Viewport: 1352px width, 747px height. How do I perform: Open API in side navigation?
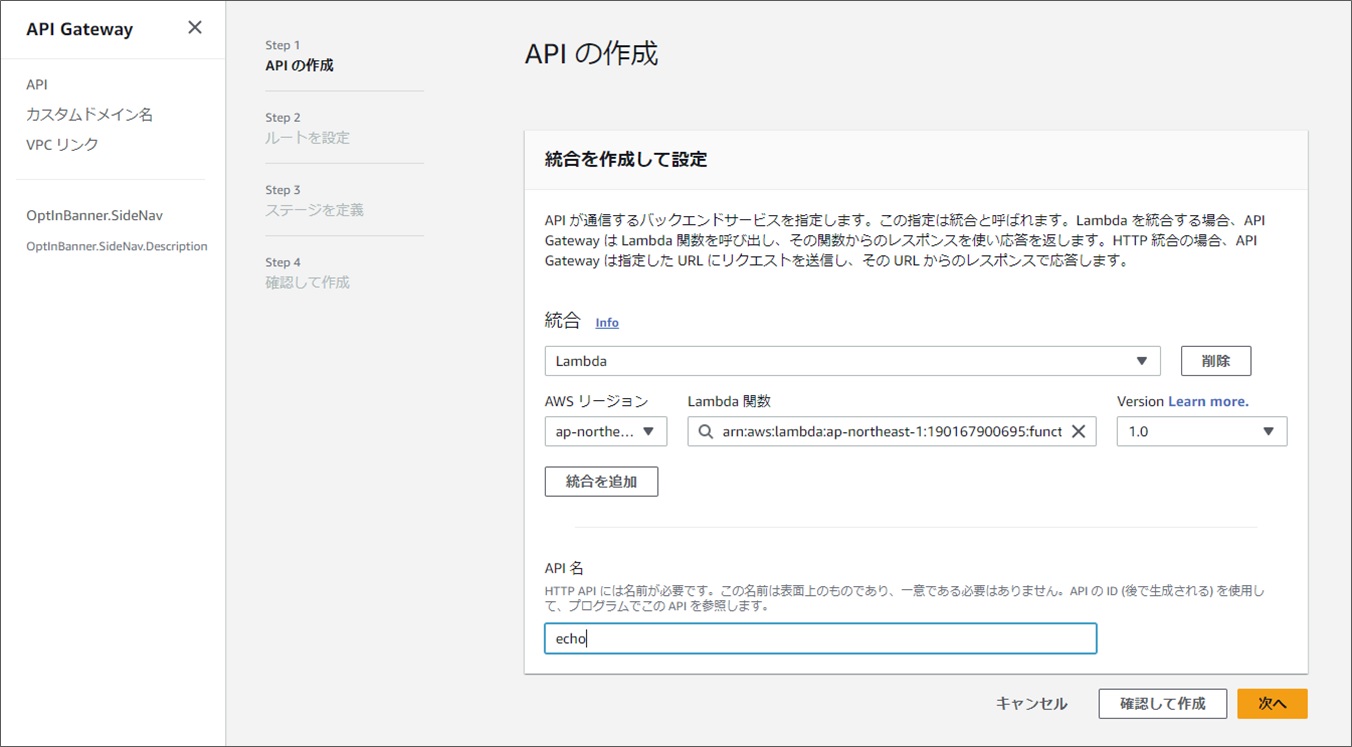(37, 85)
